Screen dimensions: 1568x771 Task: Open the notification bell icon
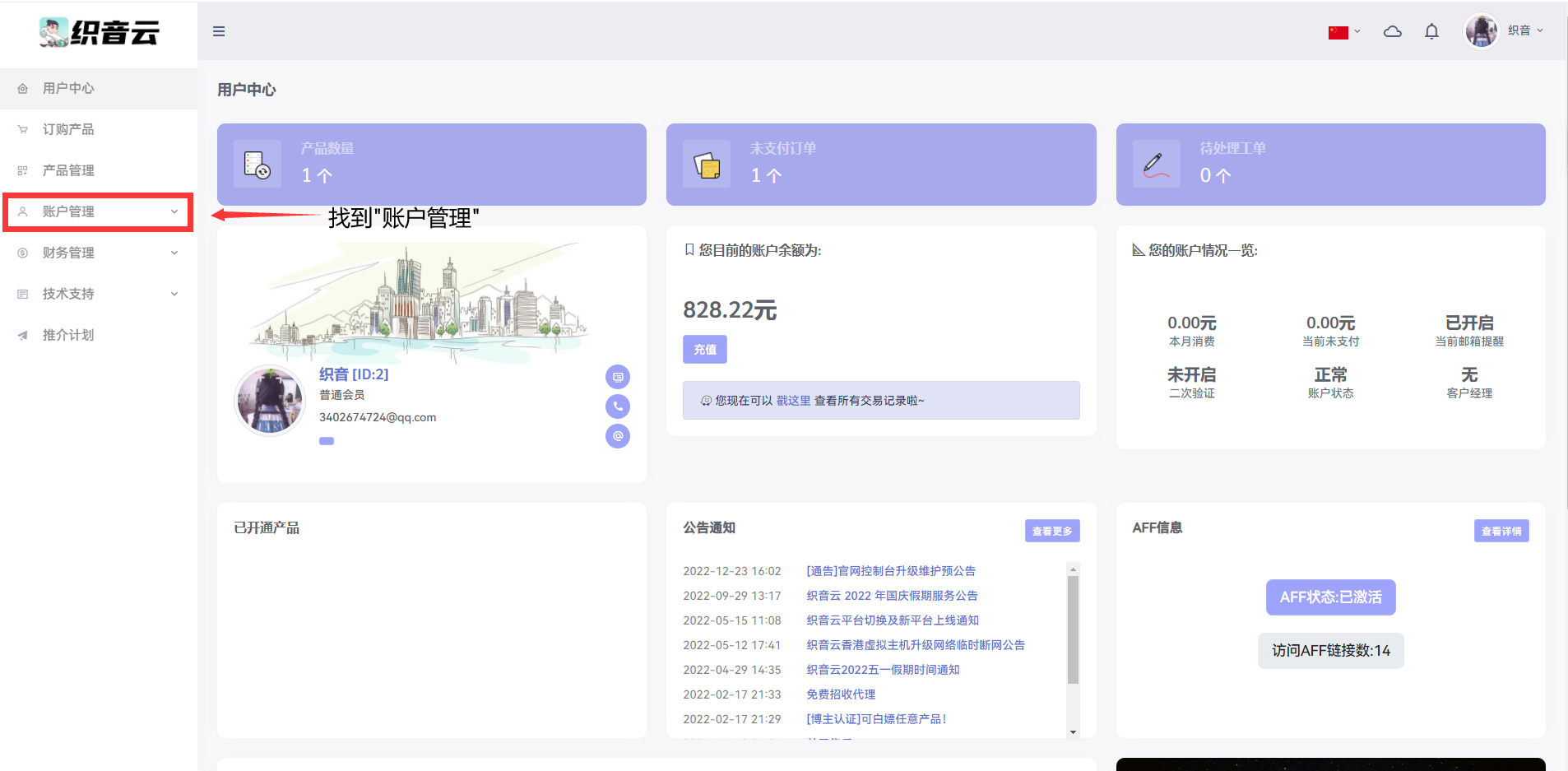(1431, 31)
